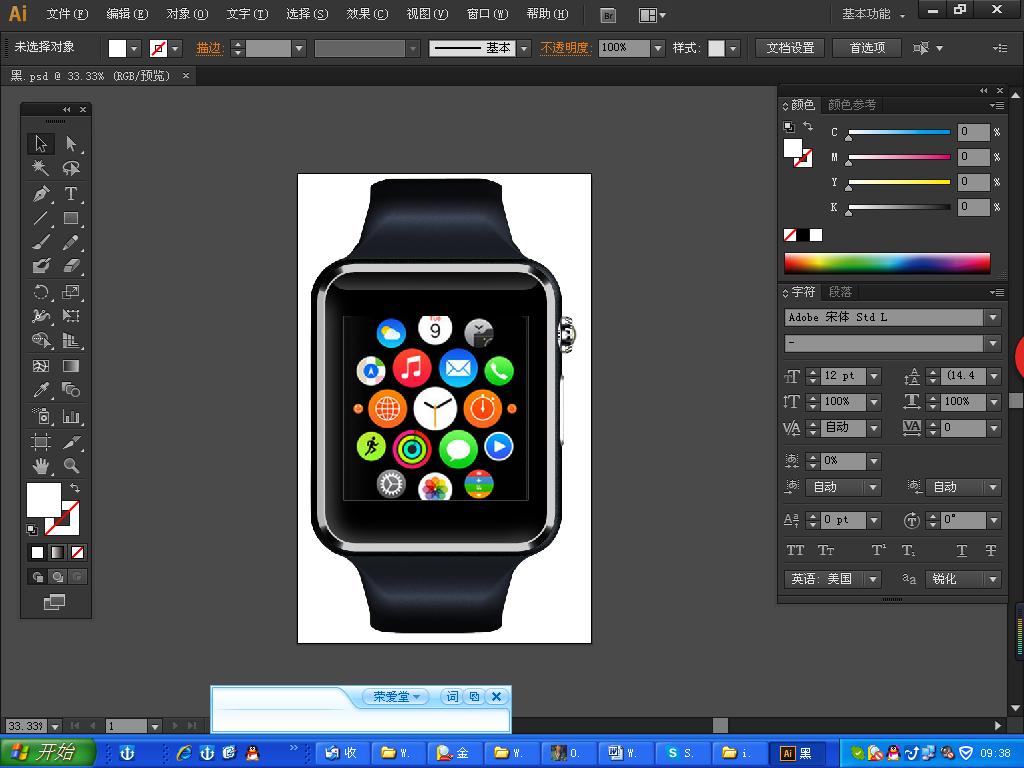Click the C (cyan) slider track
Viewport: 1024px width, 768px height.
[x=899, y=133]
